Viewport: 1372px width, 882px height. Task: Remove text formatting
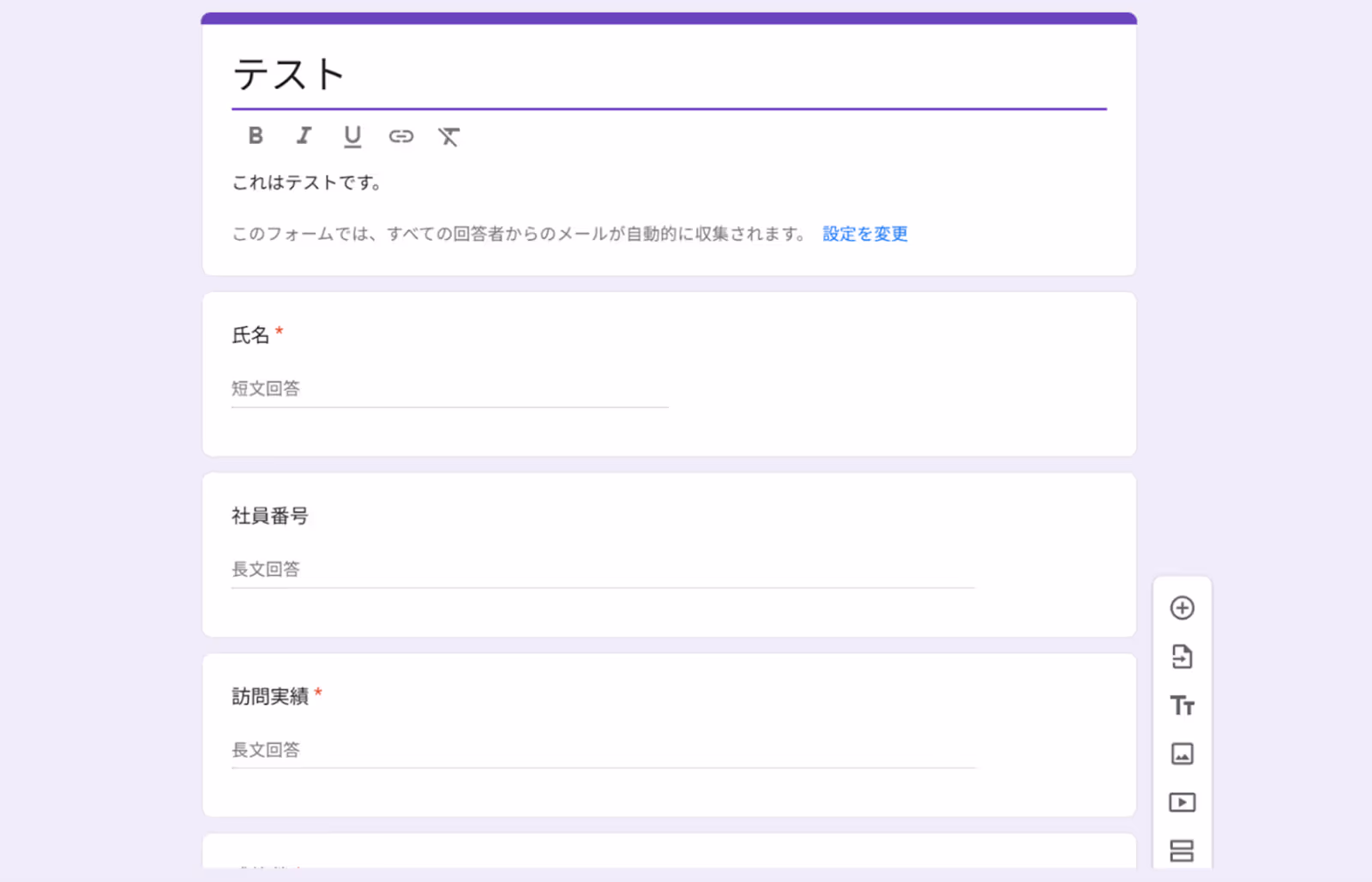tap(448, 136)
